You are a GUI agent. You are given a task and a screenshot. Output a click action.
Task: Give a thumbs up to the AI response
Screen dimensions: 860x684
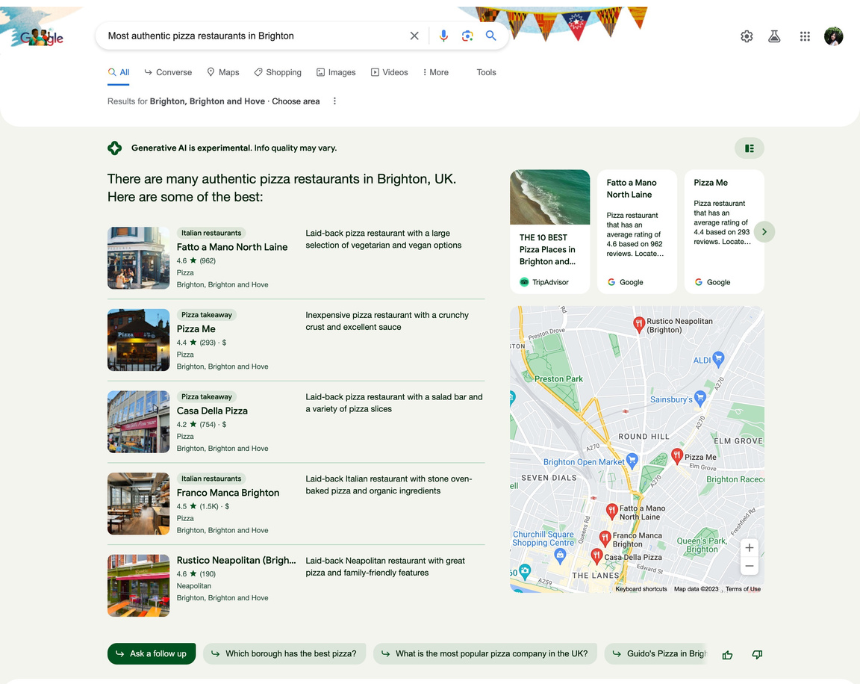pos(727,654)
